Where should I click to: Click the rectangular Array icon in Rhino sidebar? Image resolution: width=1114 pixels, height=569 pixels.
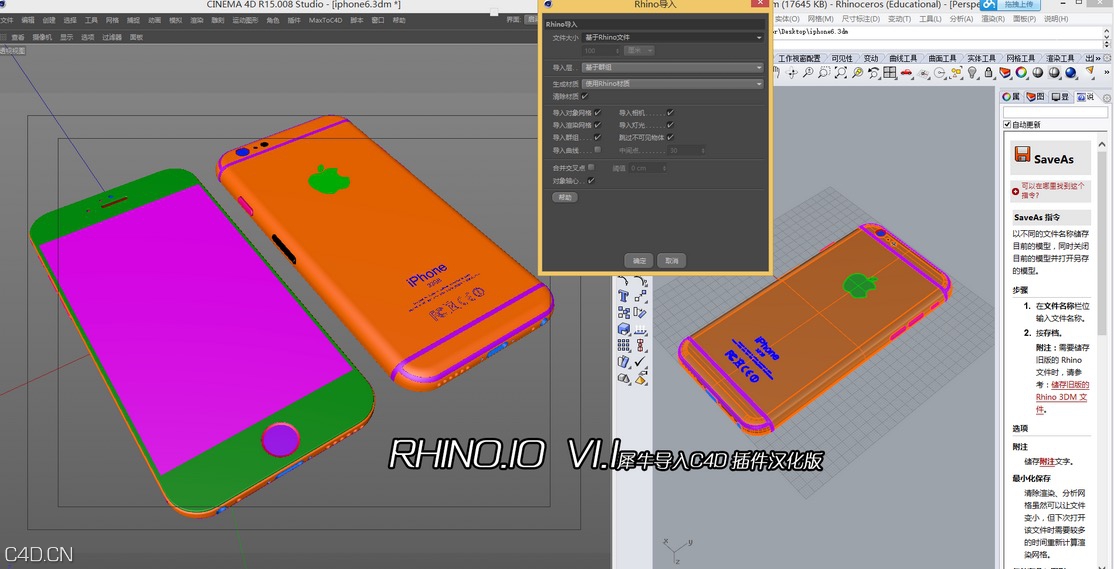(623, 345)
